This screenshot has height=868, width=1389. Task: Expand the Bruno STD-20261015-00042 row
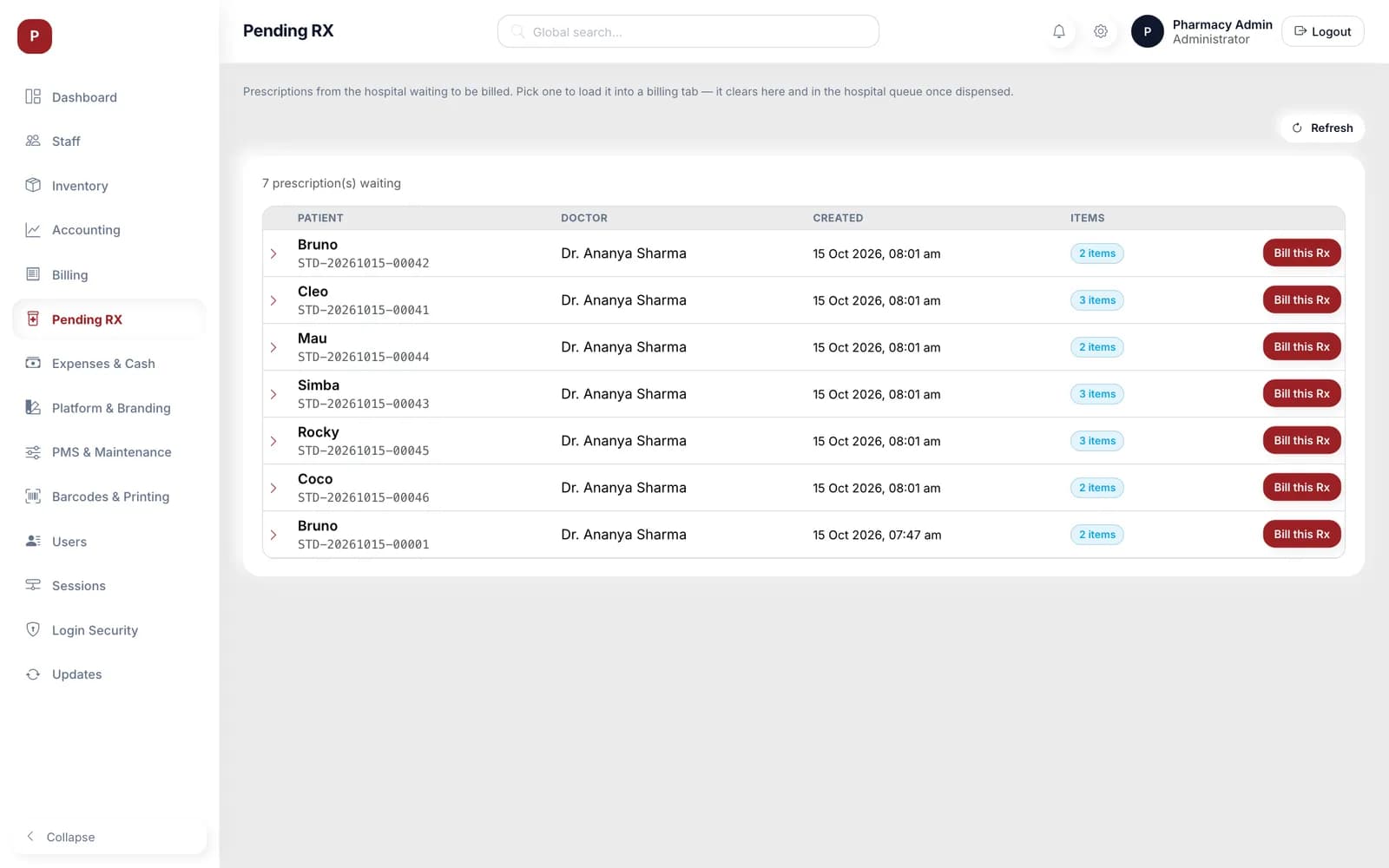[x=273, y=253]
